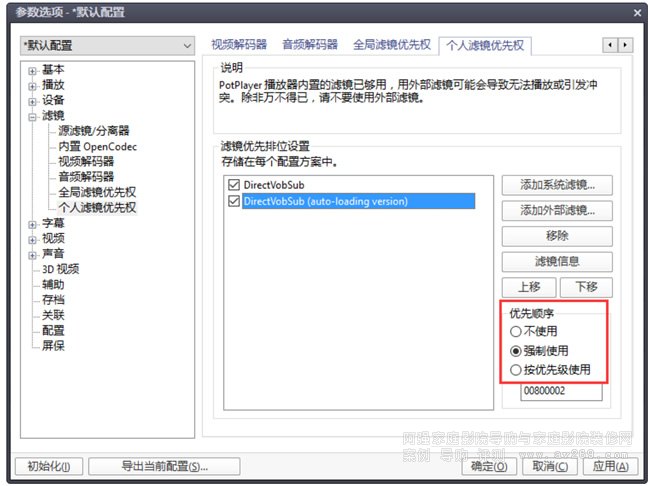Click the merit value field 00800002
This screenshot has width=650, height=486.
[561, 392]
